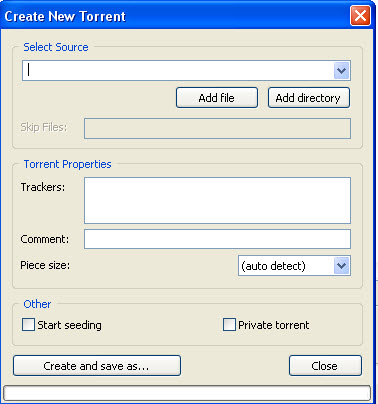Click inside the Select Source path field
The image size is (378, 404).
pos(178,70)
